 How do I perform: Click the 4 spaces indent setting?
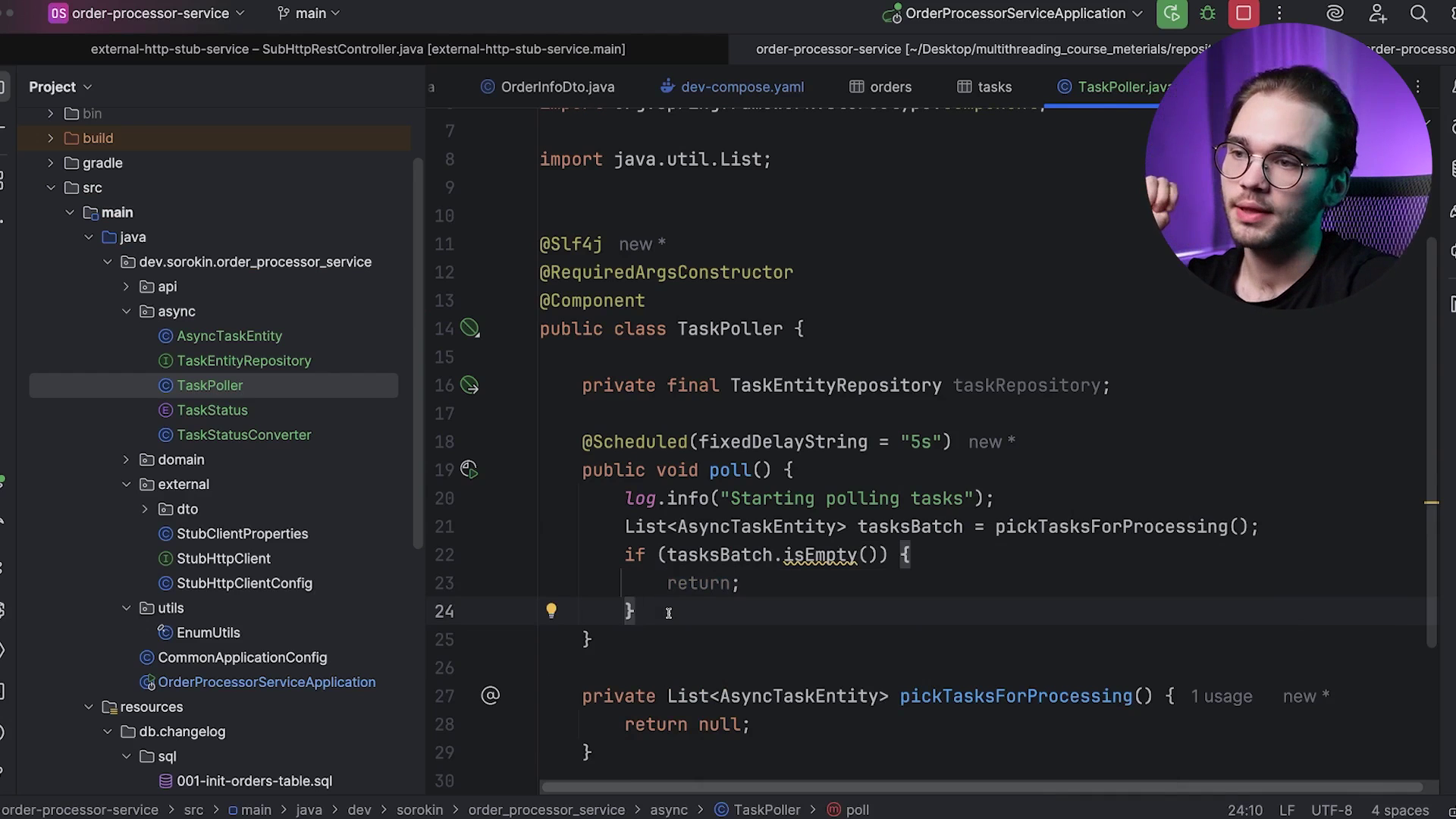[1400, 810]
